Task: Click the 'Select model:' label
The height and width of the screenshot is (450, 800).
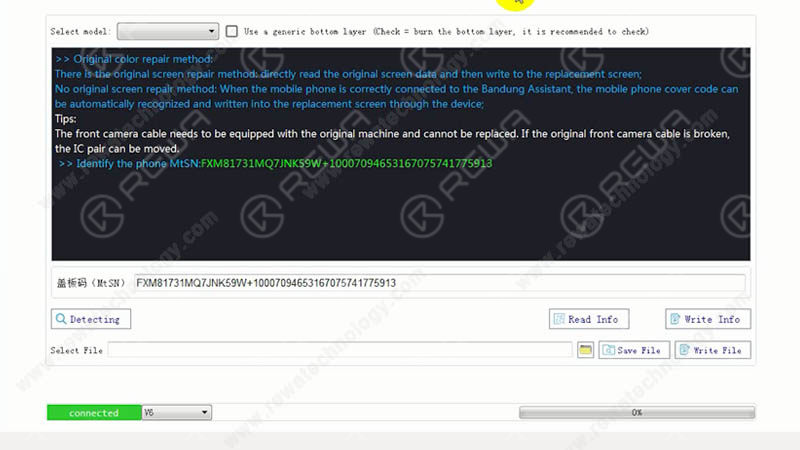Action: (80, 32)
